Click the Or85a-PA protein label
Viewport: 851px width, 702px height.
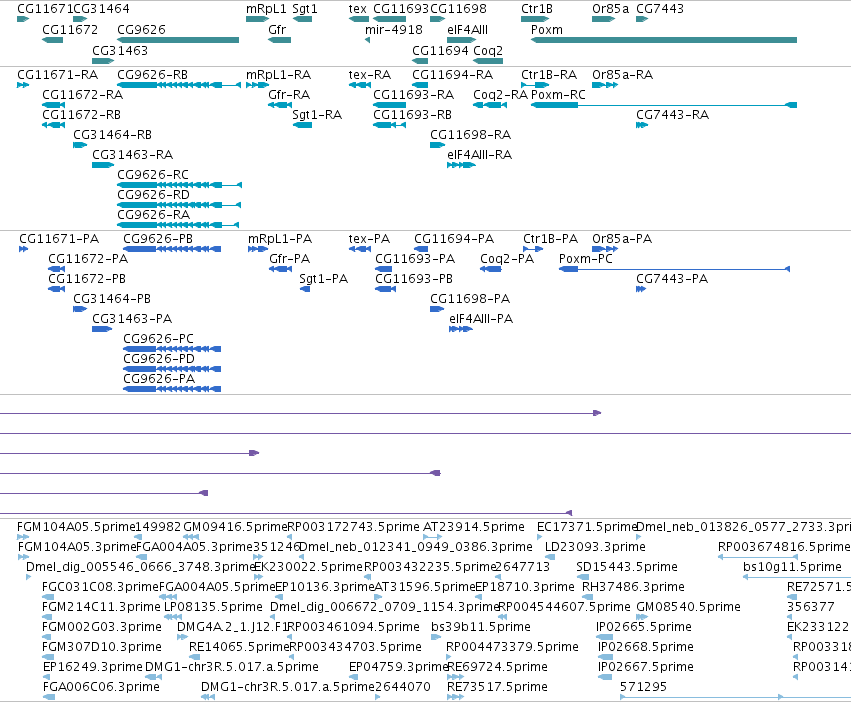(x=622, y=239)
